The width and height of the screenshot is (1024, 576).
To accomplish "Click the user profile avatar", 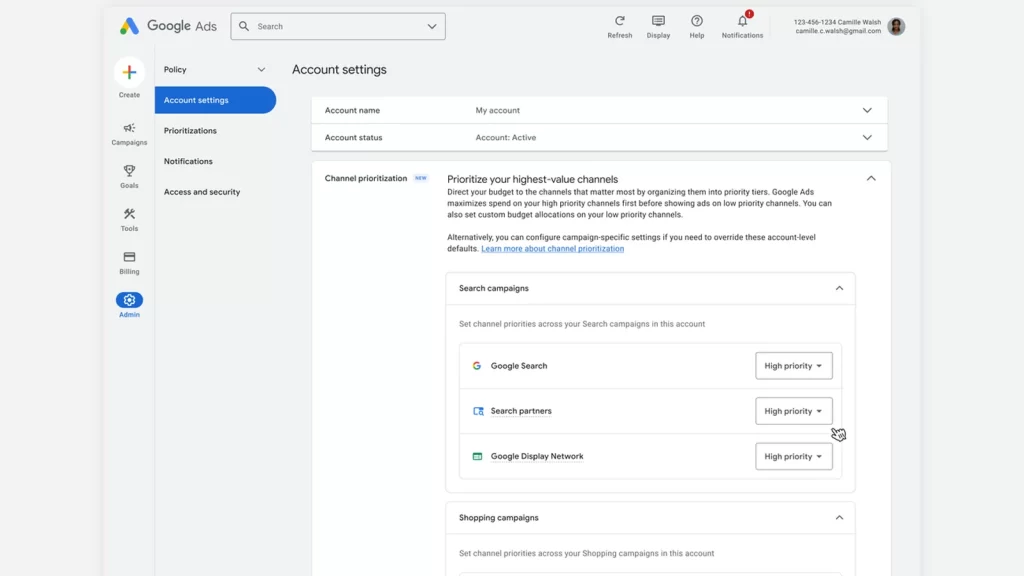I will click(896, 26).
